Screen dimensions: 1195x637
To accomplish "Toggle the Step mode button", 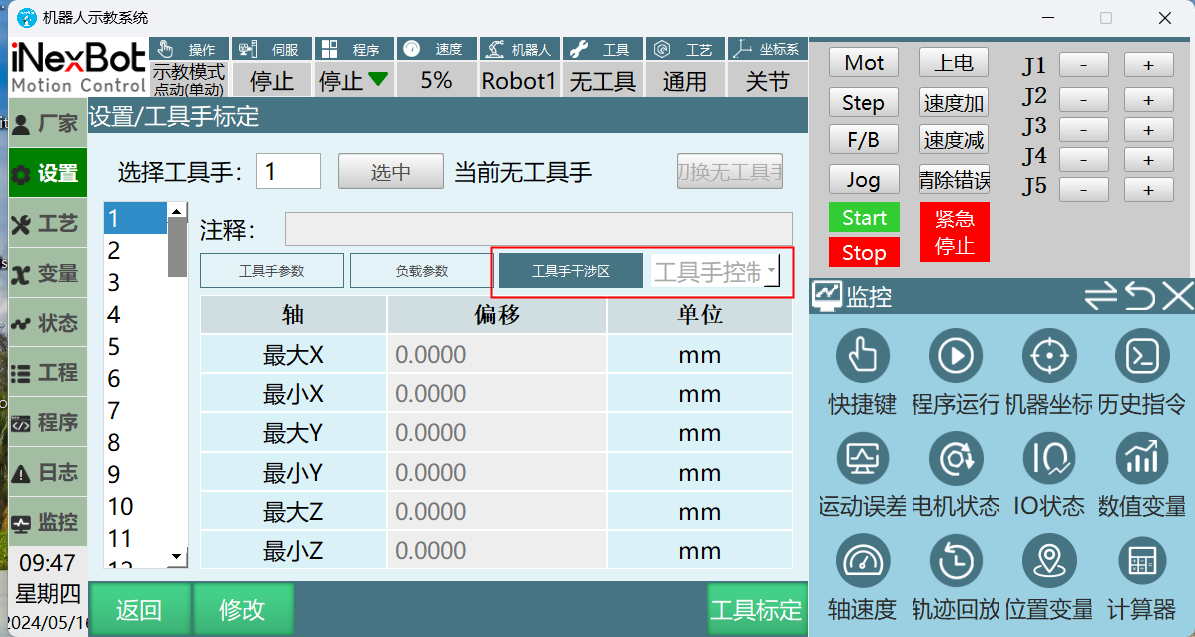I will (863, 103).
